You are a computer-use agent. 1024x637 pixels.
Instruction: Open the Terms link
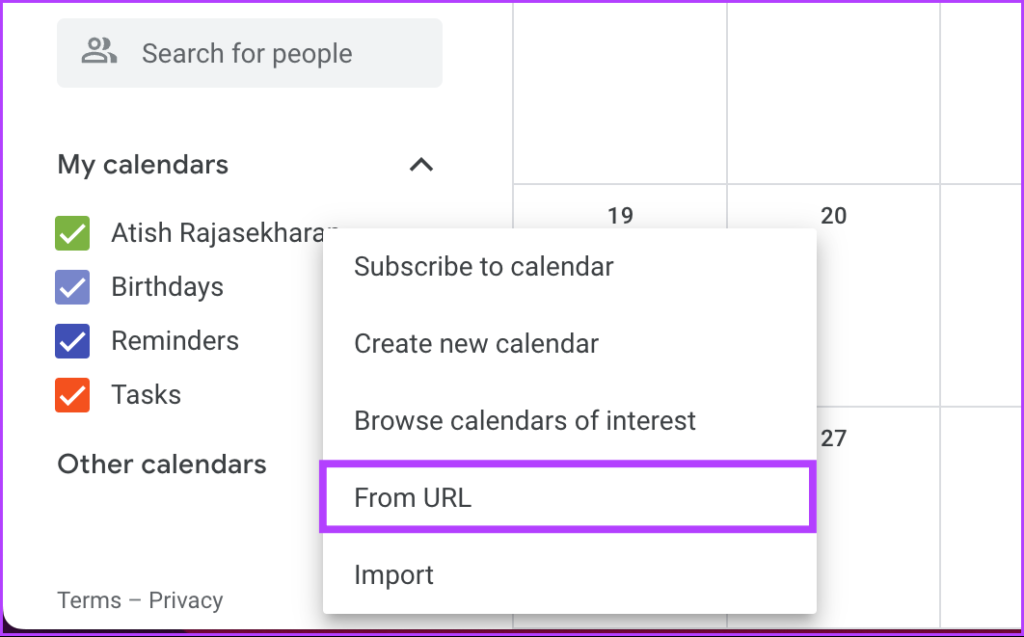pos(89,600)
